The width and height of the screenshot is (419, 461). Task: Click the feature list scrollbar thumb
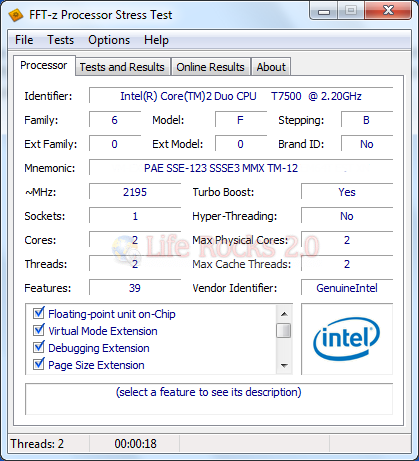tap(284, 331)
